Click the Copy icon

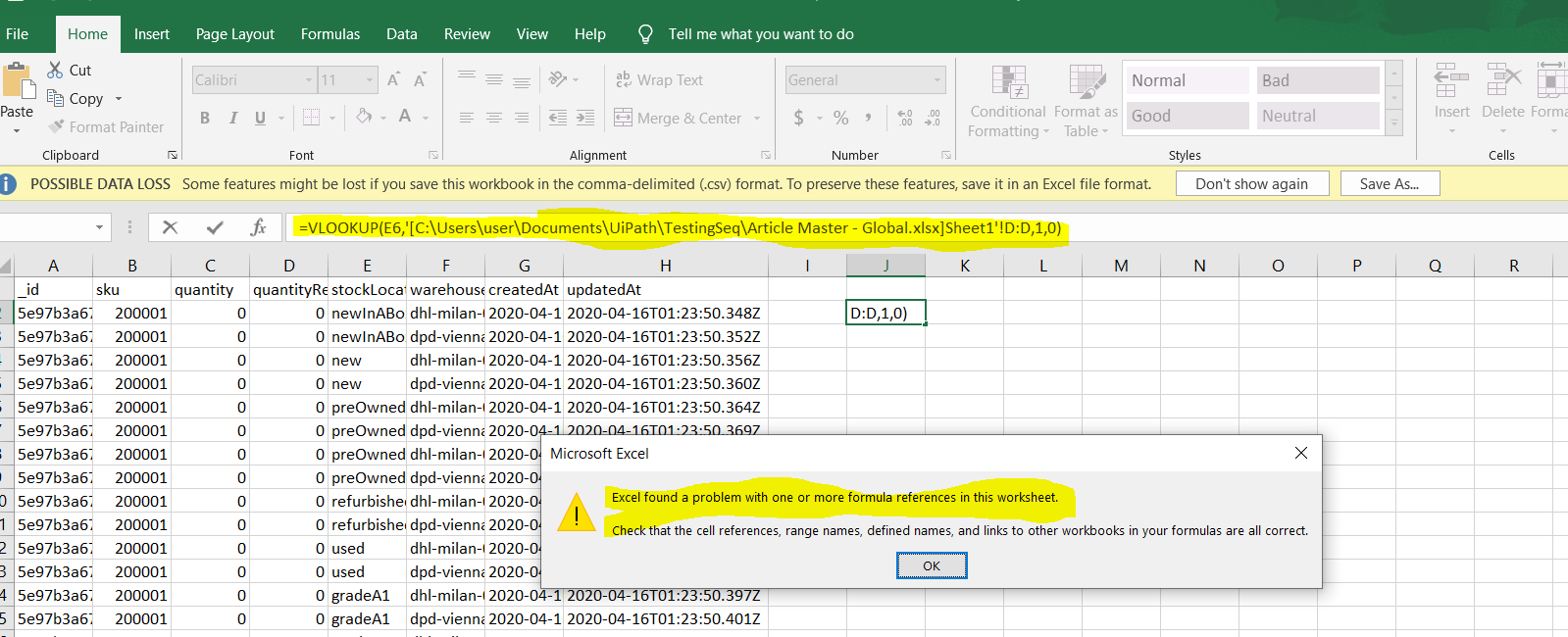pyautogui.click(x=55, y=98)
